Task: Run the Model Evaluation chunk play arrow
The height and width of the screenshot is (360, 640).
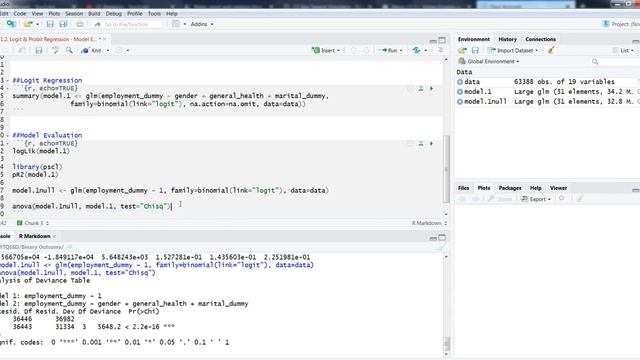Action: [431, 144]
